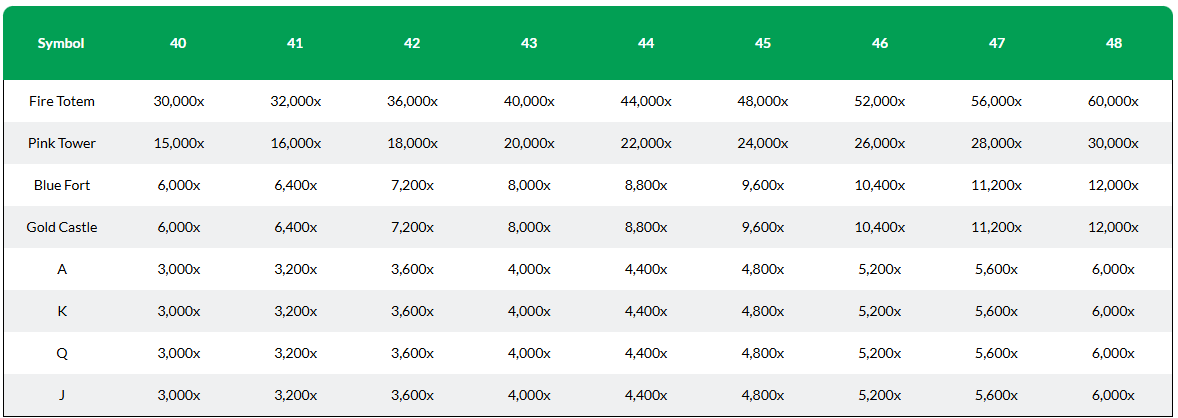Screen dimensions: 1178x418
Task: Click the Gold Castle row label
Action: click(x=62, y=227)
